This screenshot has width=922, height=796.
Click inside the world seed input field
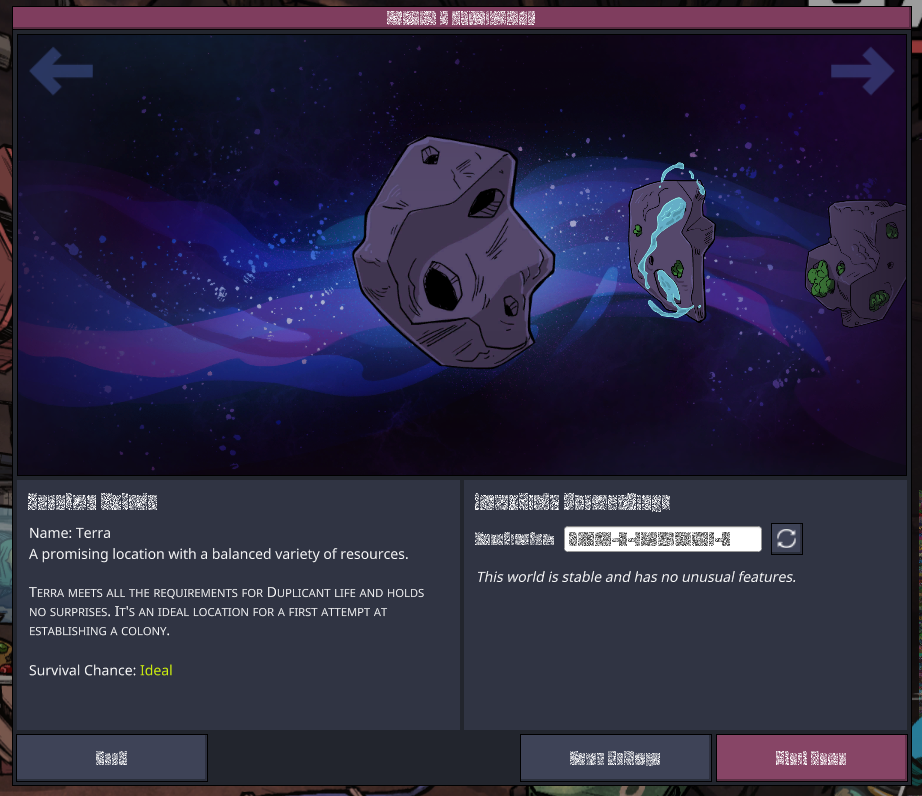663,539
